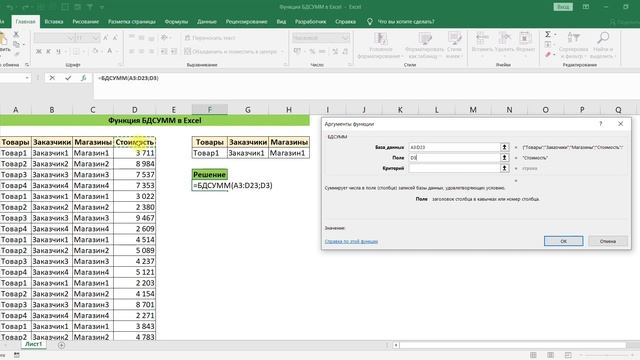
Task: Expand the Name Box dropdown arrow
Action: coord(27,78)
